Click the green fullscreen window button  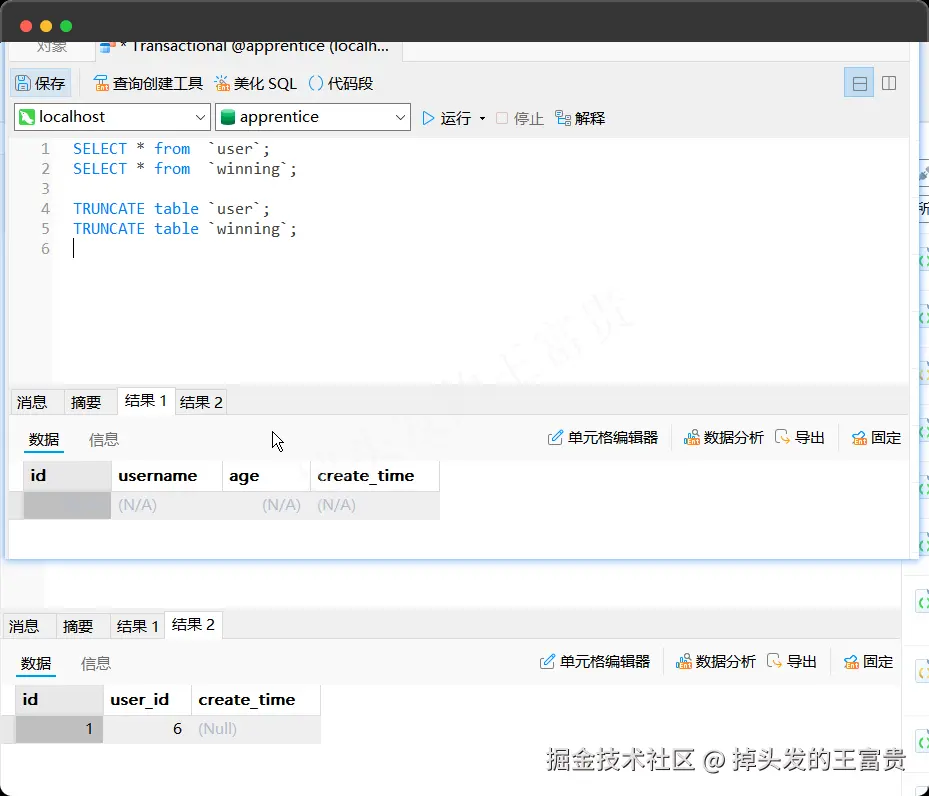click(66, 26)
